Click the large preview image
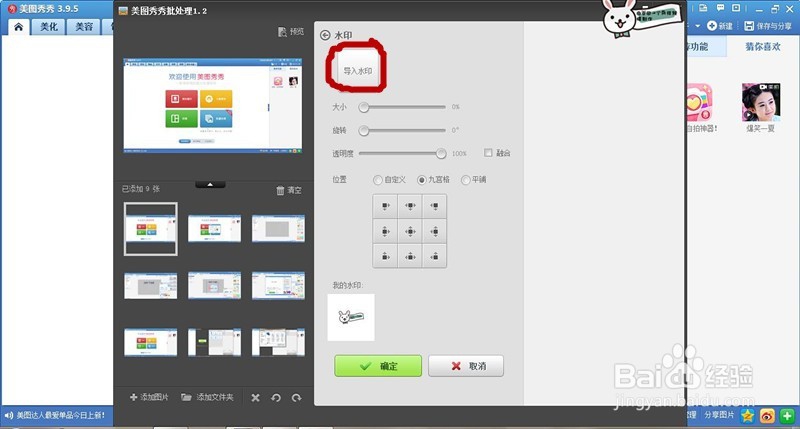Image resolution: width=800 pixels, height=429 pixels. 213,106
